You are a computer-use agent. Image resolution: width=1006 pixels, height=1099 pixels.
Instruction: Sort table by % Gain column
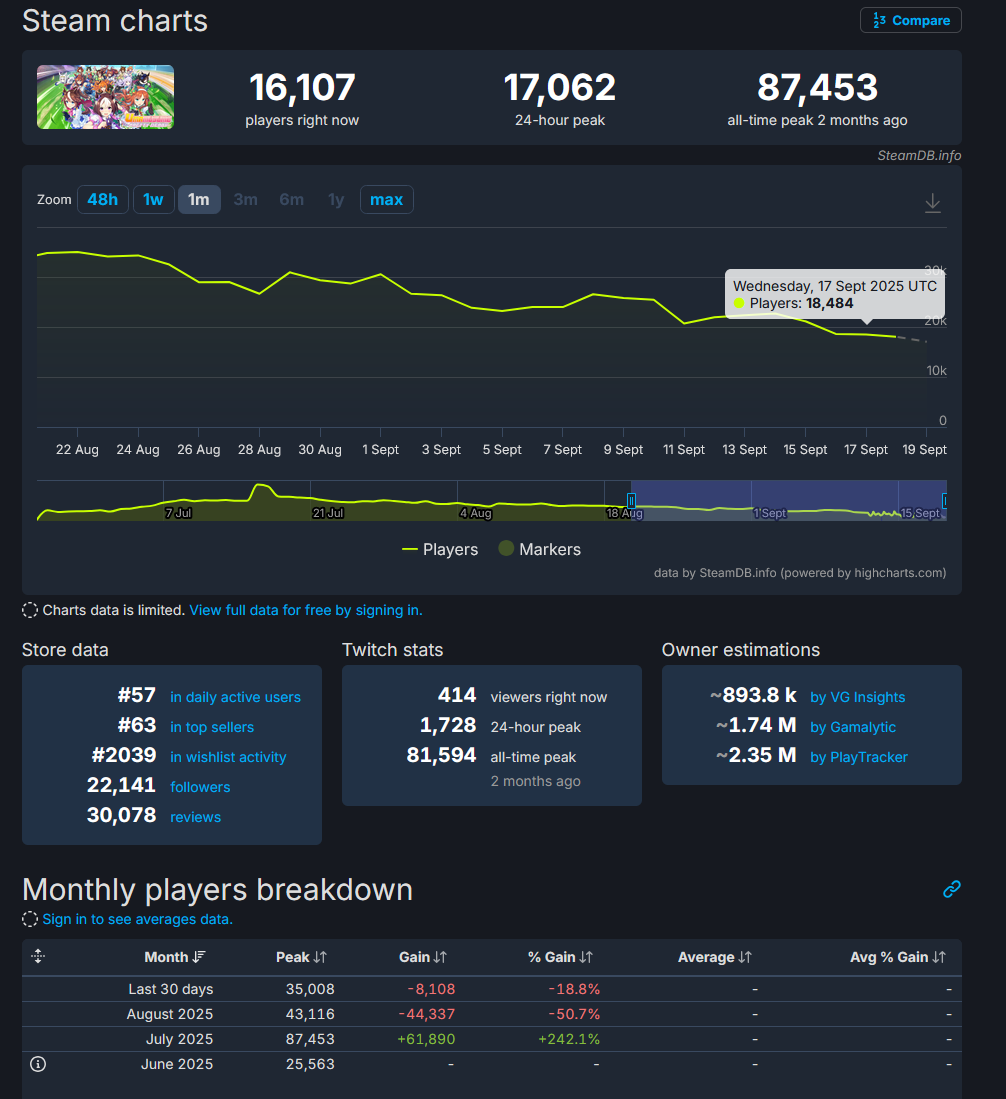pyautogui.click(x=560, y=957)
